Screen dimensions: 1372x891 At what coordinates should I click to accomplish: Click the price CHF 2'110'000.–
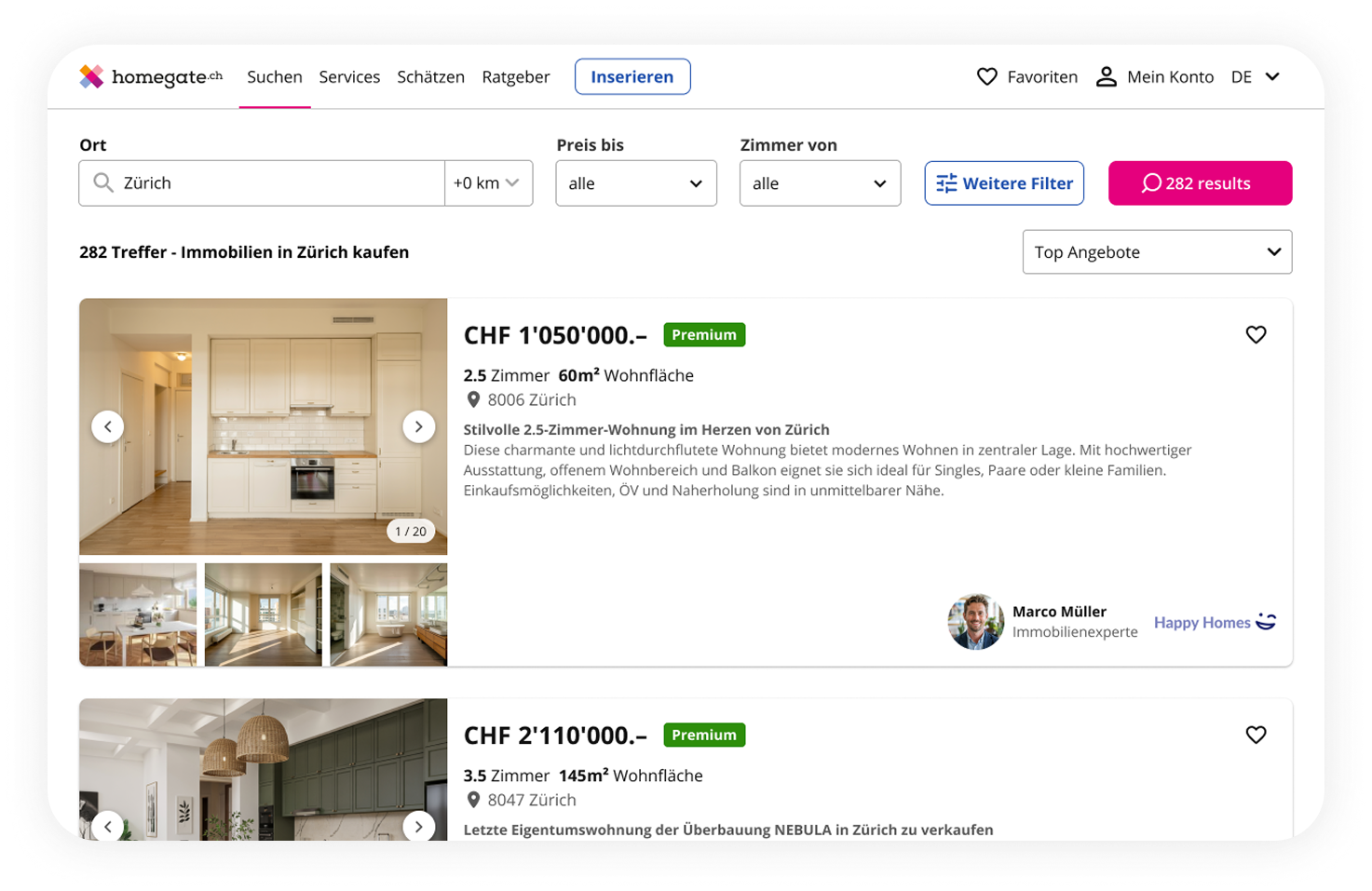555,736
